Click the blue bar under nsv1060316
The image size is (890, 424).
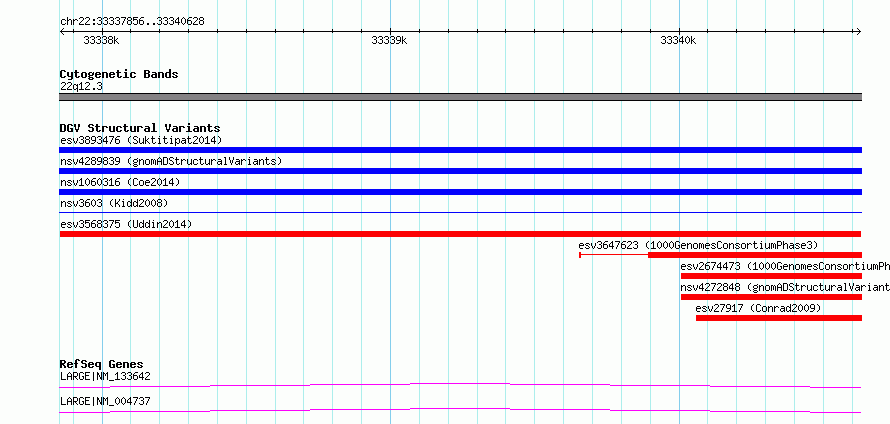tap(460, 192)
